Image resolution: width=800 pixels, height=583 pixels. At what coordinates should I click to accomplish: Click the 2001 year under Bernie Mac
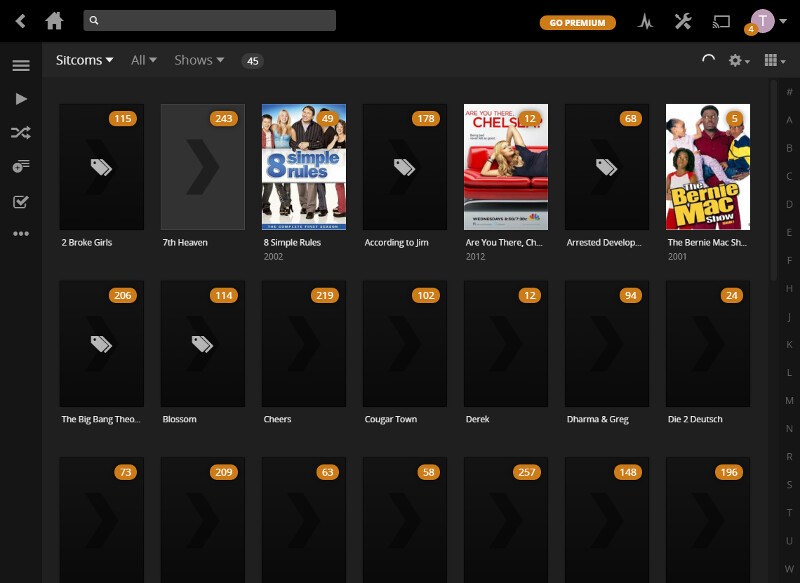[678, 257]
